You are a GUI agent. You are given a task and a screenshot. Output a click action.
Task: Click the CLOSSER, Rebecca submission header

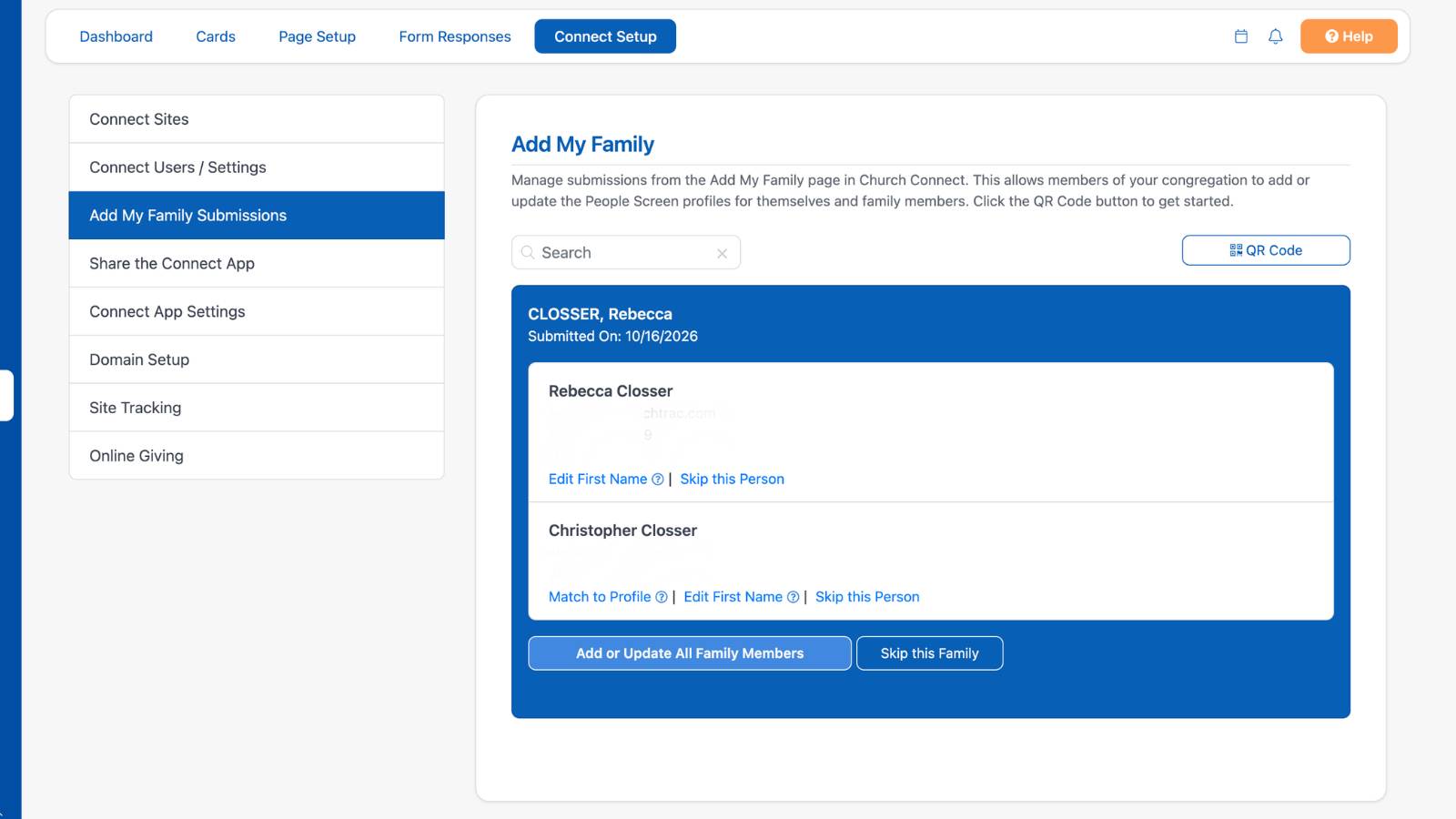[600, 314]
